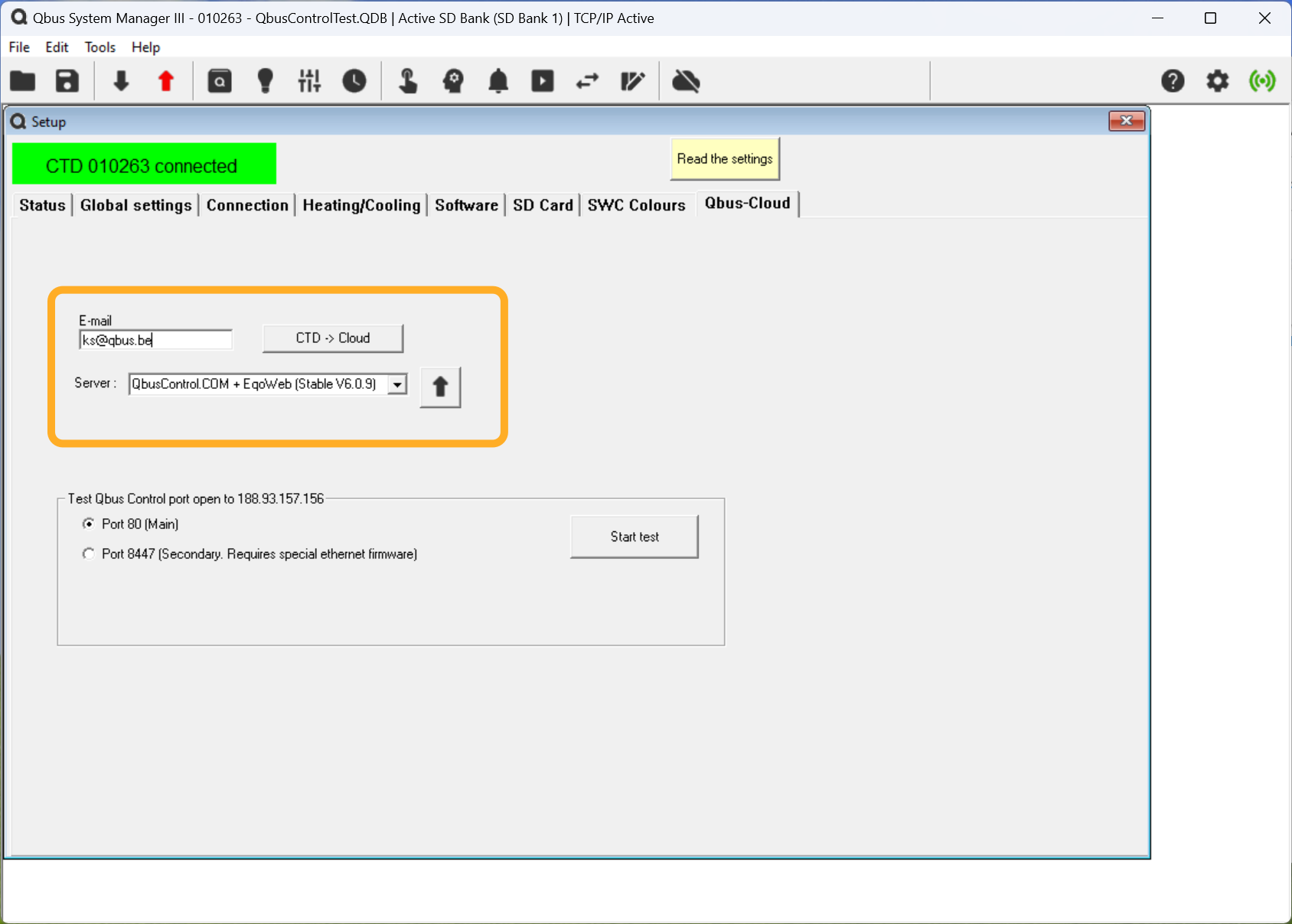Click the save disk icon

tap(67, 80)
